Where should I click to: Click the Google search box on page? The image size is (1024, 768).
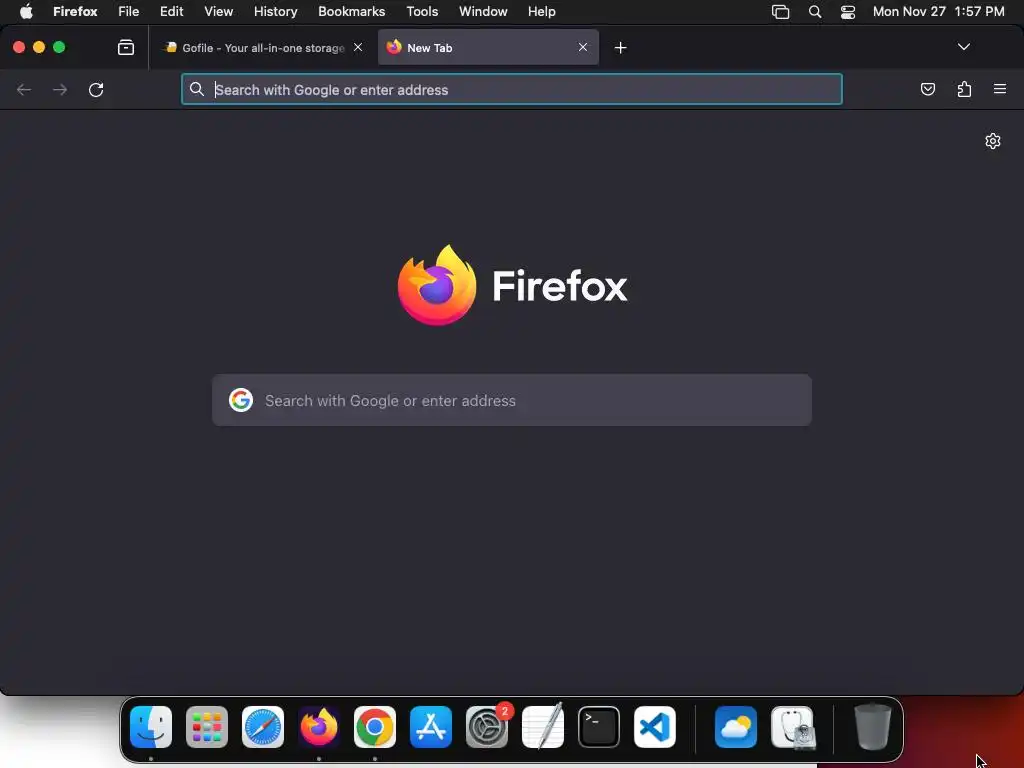click(512, 400)
